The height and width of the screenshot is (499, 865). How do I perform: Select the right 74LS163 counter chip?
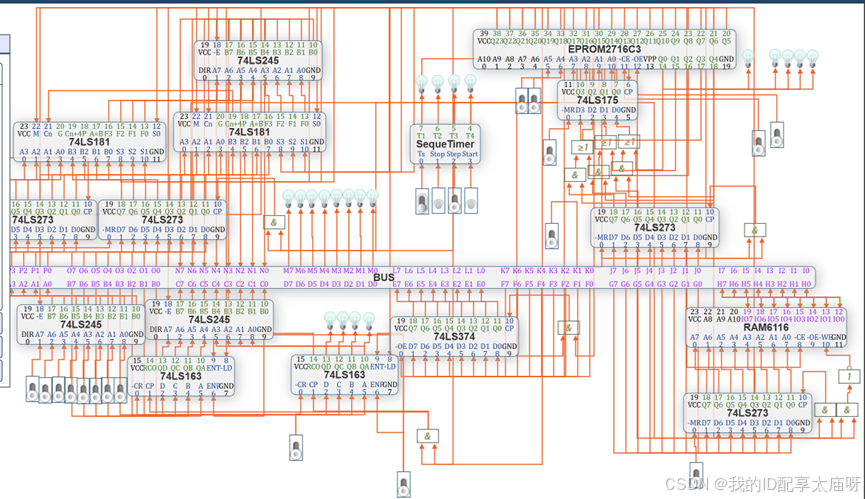tap(344, 375)
